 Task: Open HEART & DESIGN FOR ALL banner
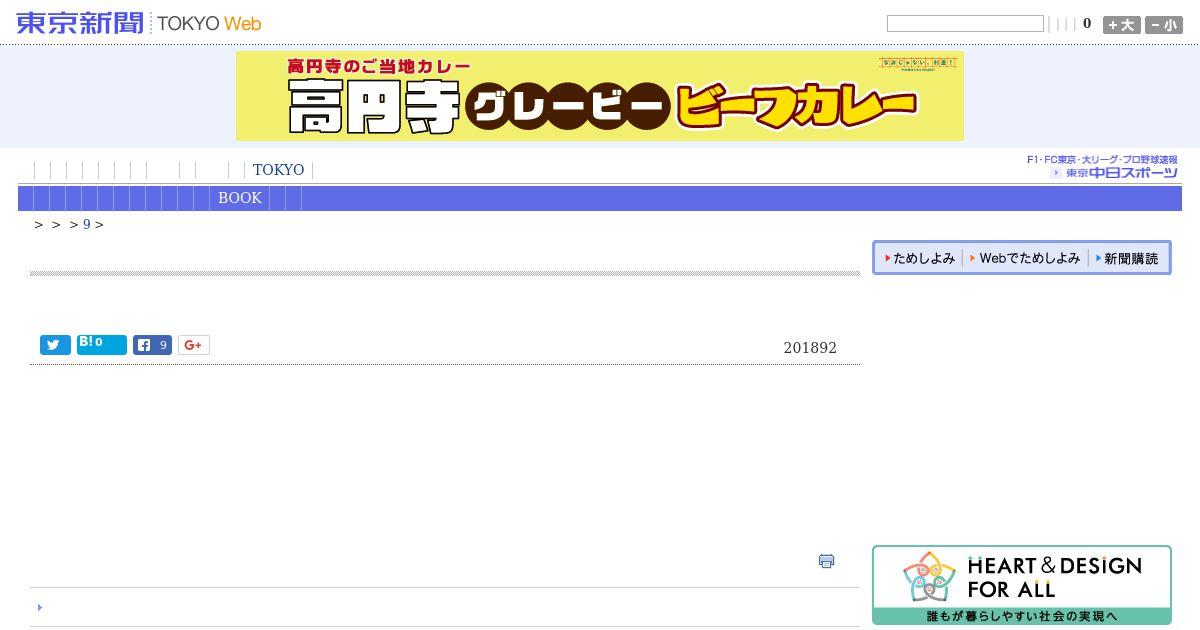click(x=1021, y=585)
